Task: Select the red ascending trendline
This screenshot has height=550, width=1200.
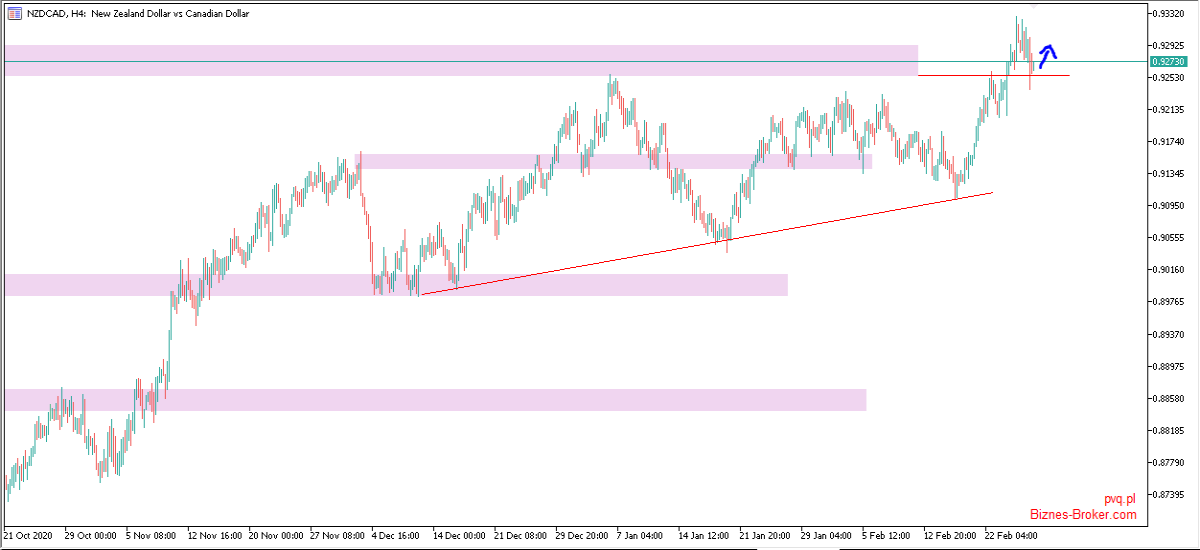Action: tap(707, 243)
